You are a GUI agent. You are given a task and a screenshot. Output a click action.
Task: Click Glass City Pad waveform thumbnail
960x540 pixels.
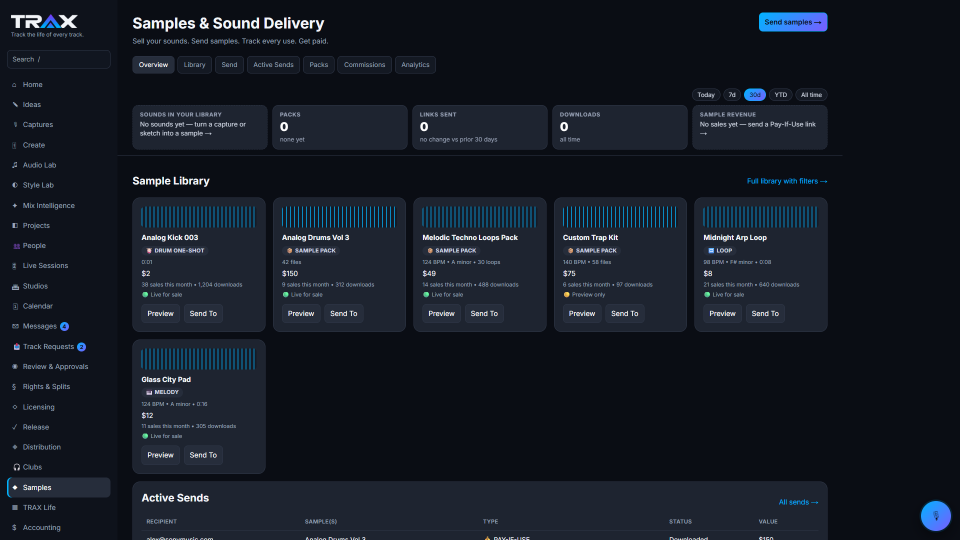click(198, 359)
